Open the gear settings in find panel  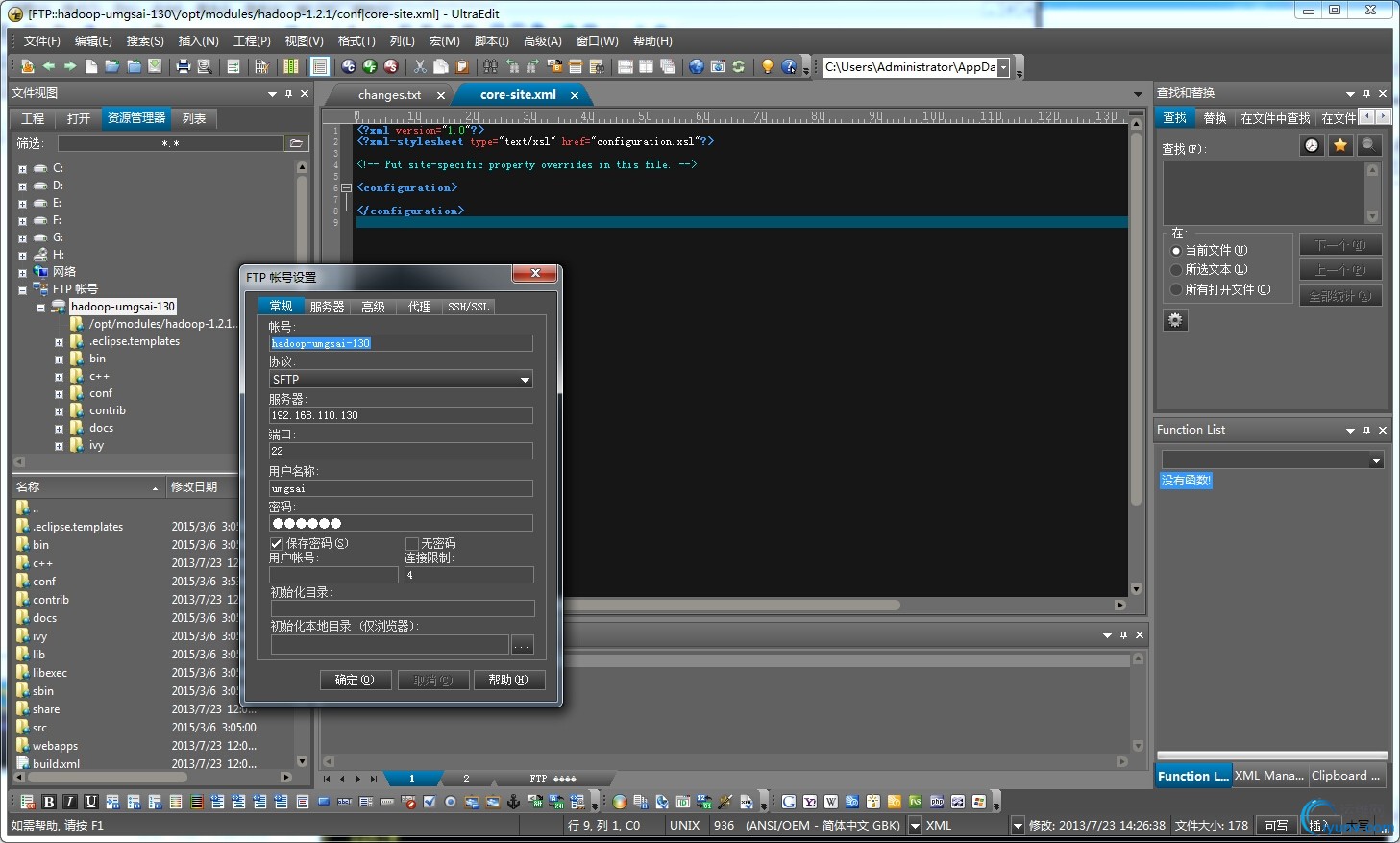(1175, 320)
